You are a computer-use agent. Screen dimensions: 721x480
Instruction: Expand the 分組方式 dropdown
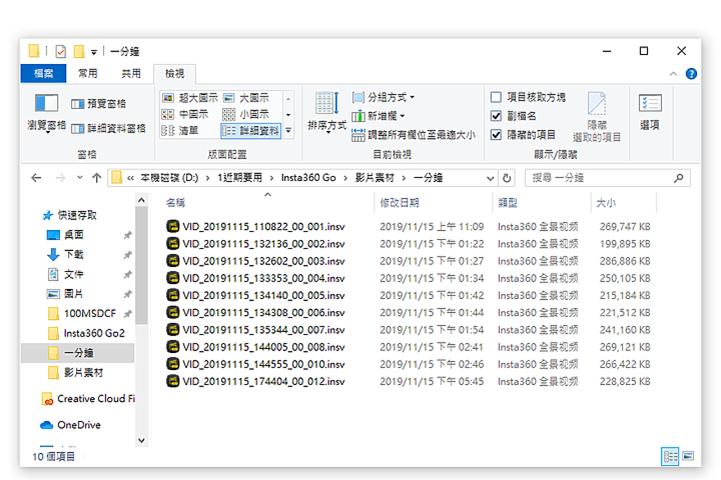tap(384, 98)
